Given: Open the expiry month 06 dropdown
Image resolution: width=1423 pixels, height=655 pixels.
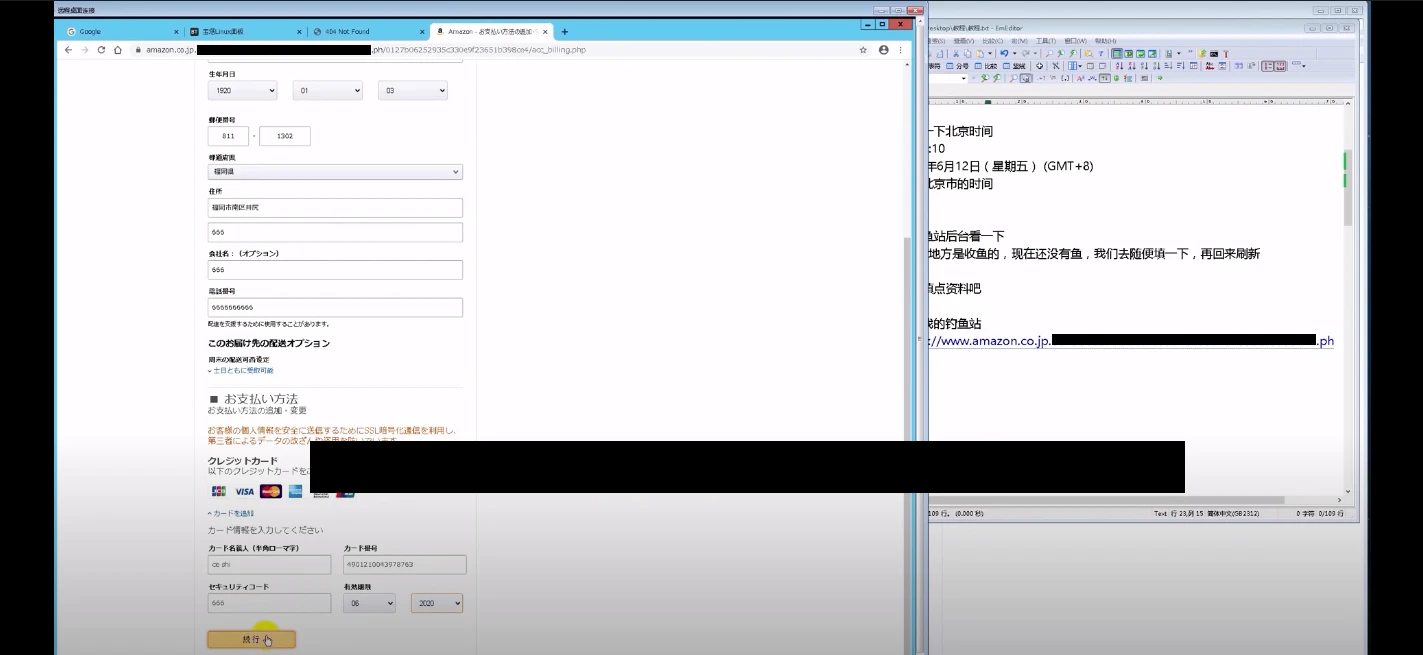Looking at the screenshot, I should pyautogui.click(x=370, y=603).
